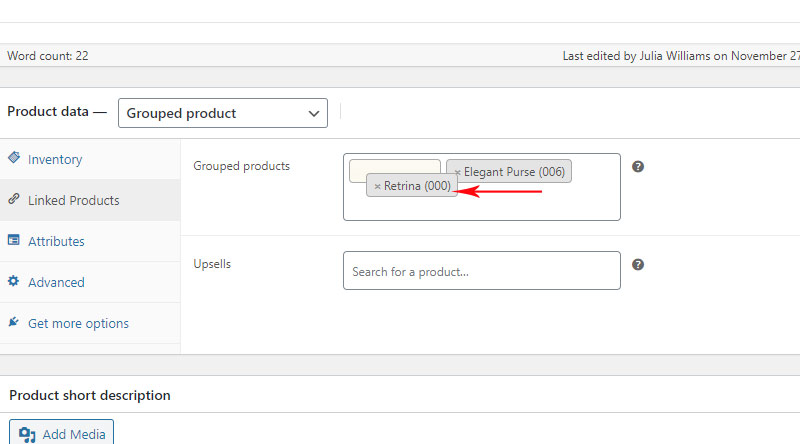Click the media icon on Add Media
Viewport: 800px width, 444px height.
27,434
